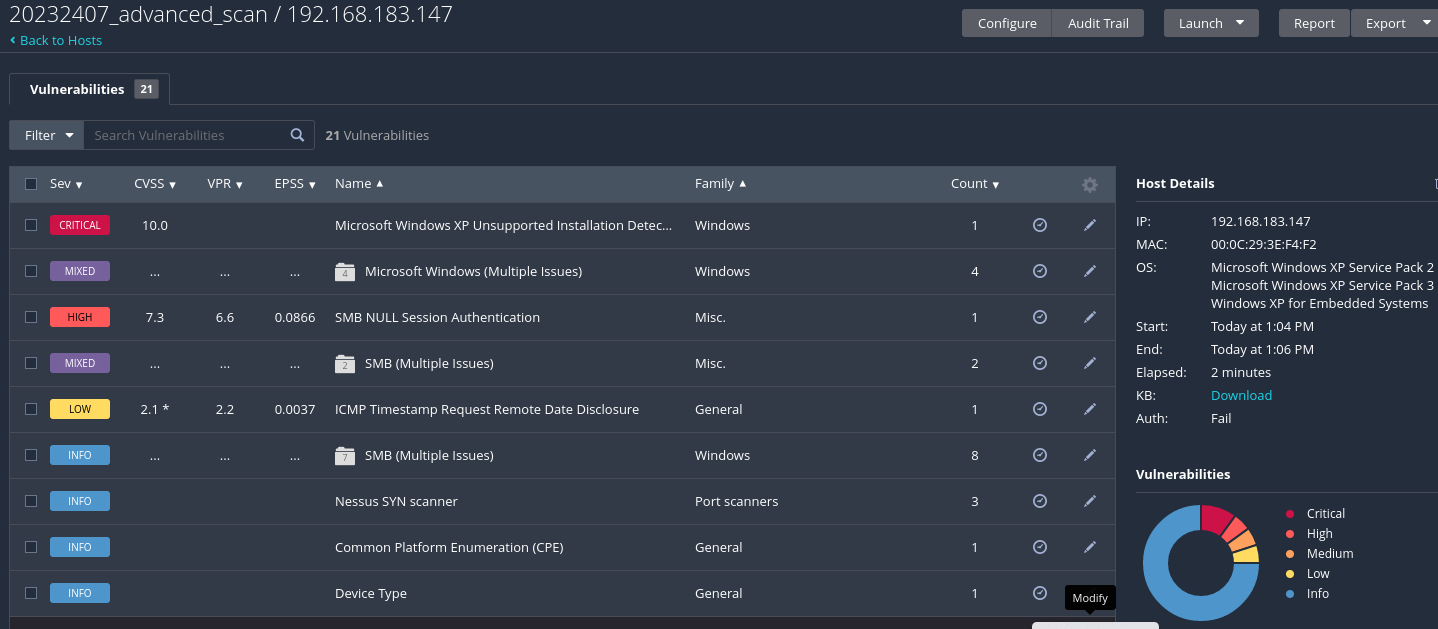This screenshot has width=1438, height=629.
Task: Click the Critical legend entry
Action: [1316, 513]
